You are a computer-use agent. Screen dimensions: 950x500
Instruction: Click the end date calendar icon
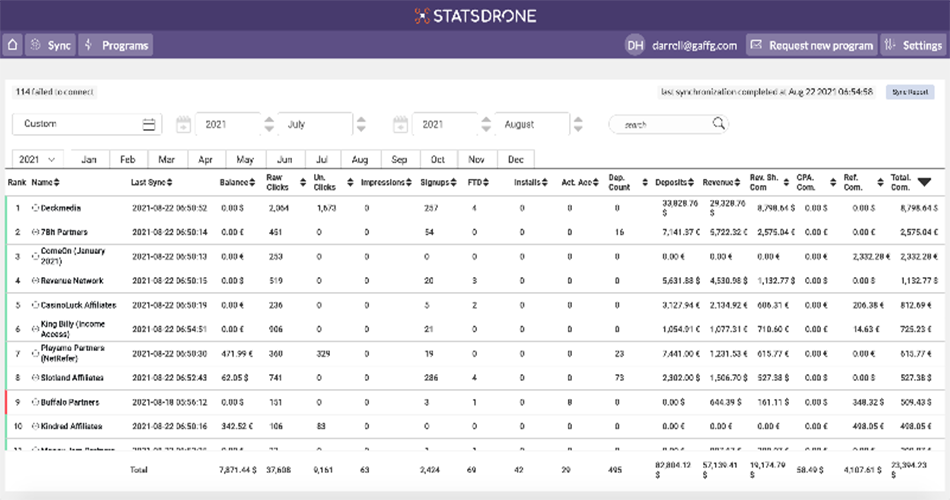pos(401,125)
